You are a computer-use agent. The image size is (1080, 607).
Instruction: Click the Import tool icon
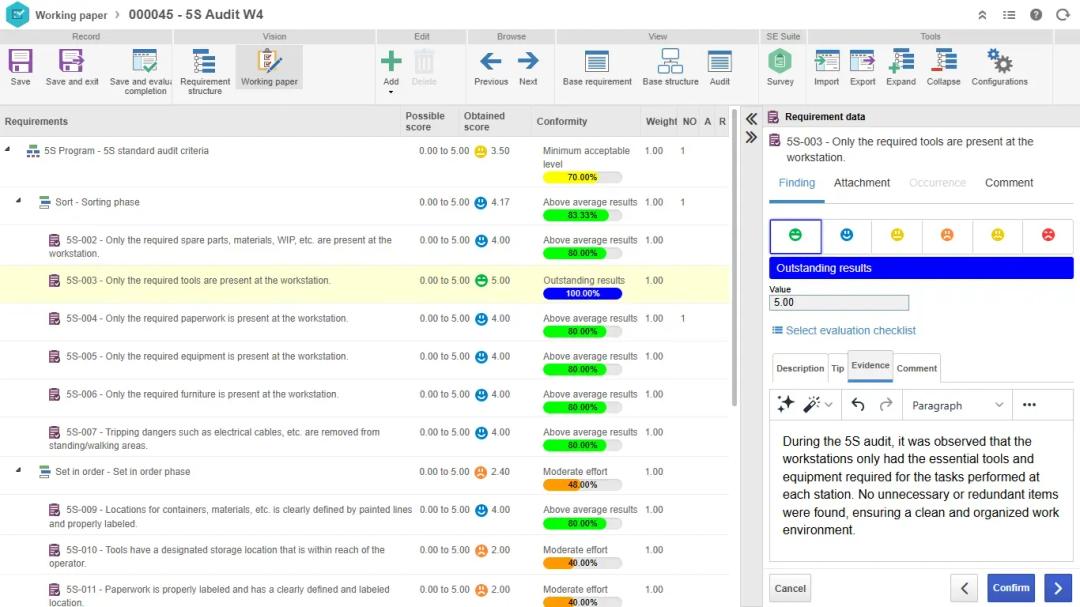826,62
